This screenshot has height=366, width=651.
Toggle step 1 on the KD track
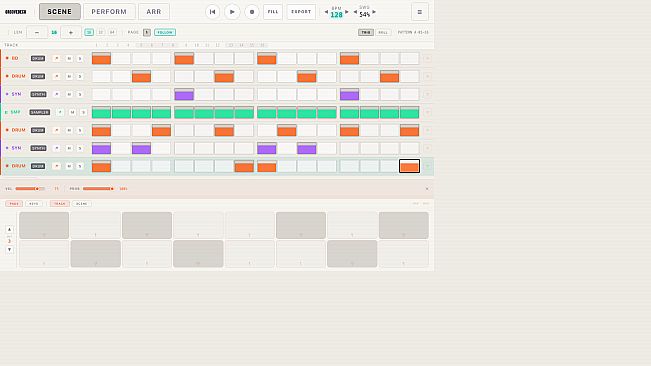point(101,59)
